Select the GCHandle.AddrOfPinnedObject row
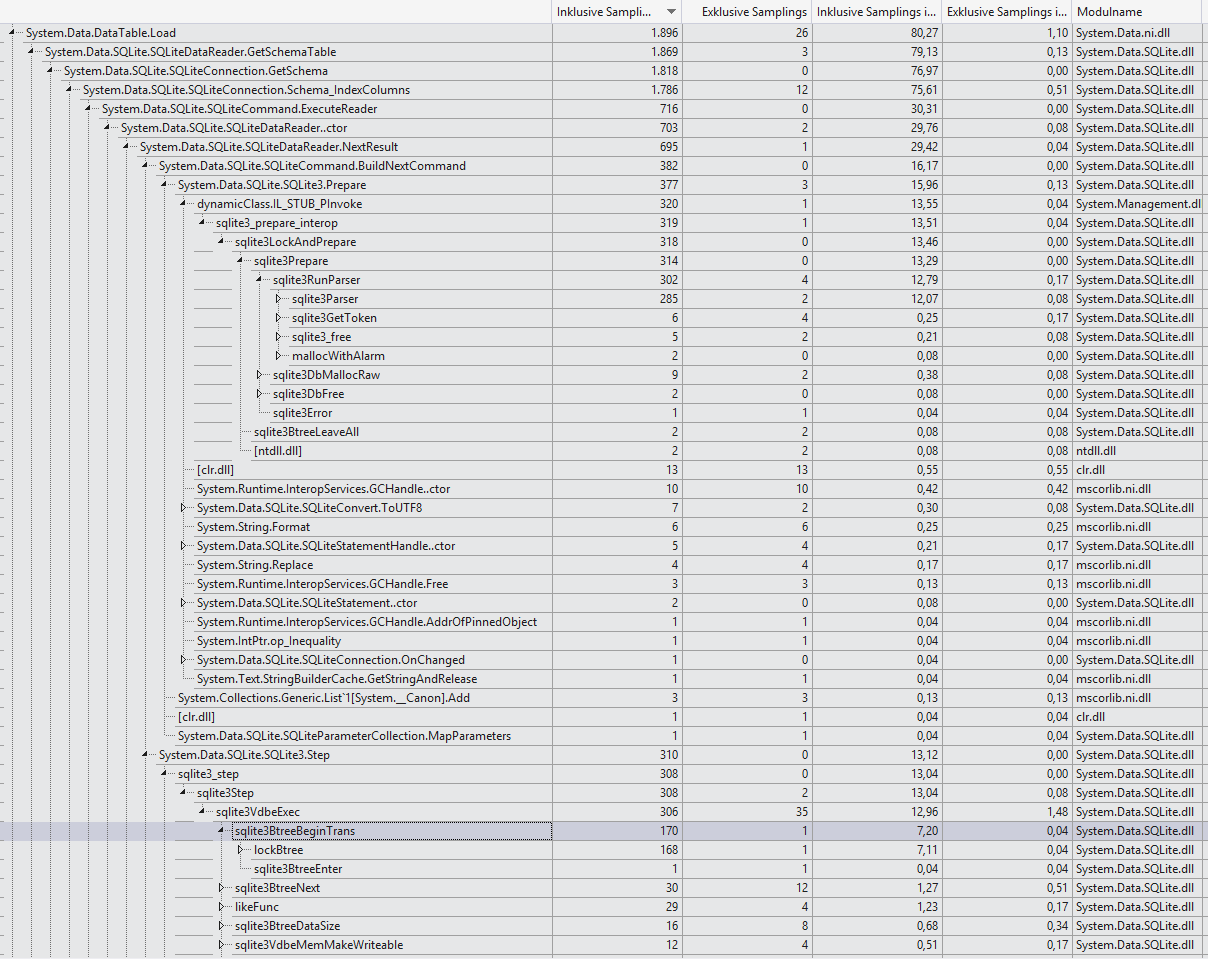 click(367, 622)
